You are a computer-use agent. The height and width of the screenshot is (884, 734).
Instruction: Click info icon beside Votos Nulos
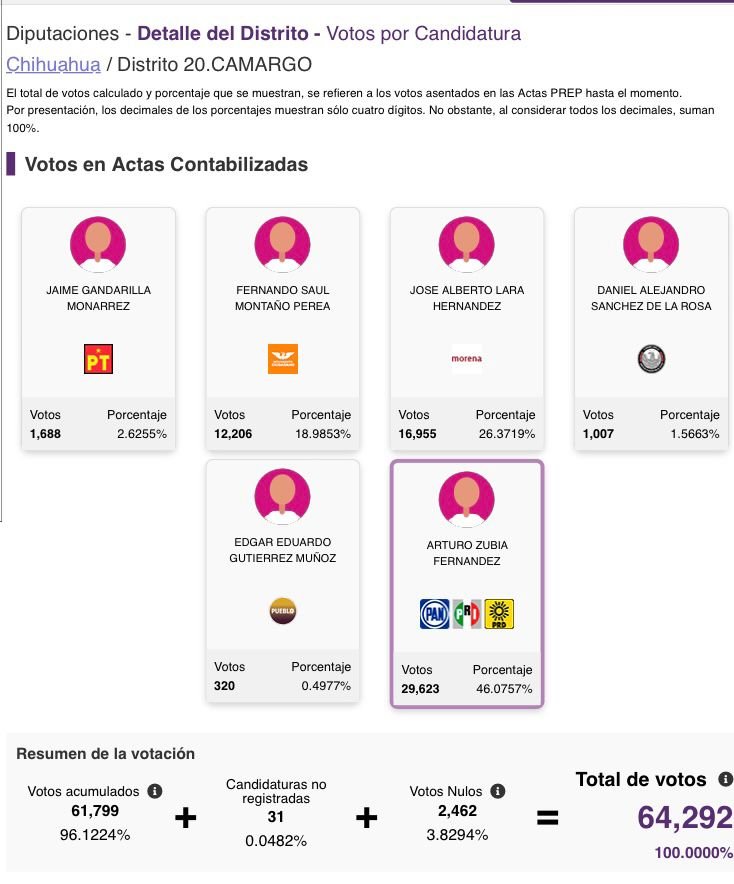click(498, 791)
